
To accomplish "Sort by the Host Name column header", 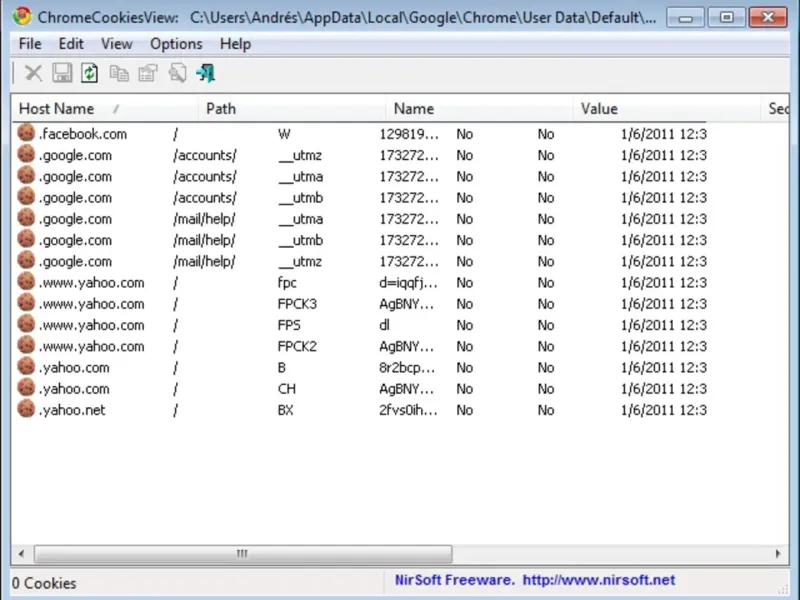I will pos(105,108).
